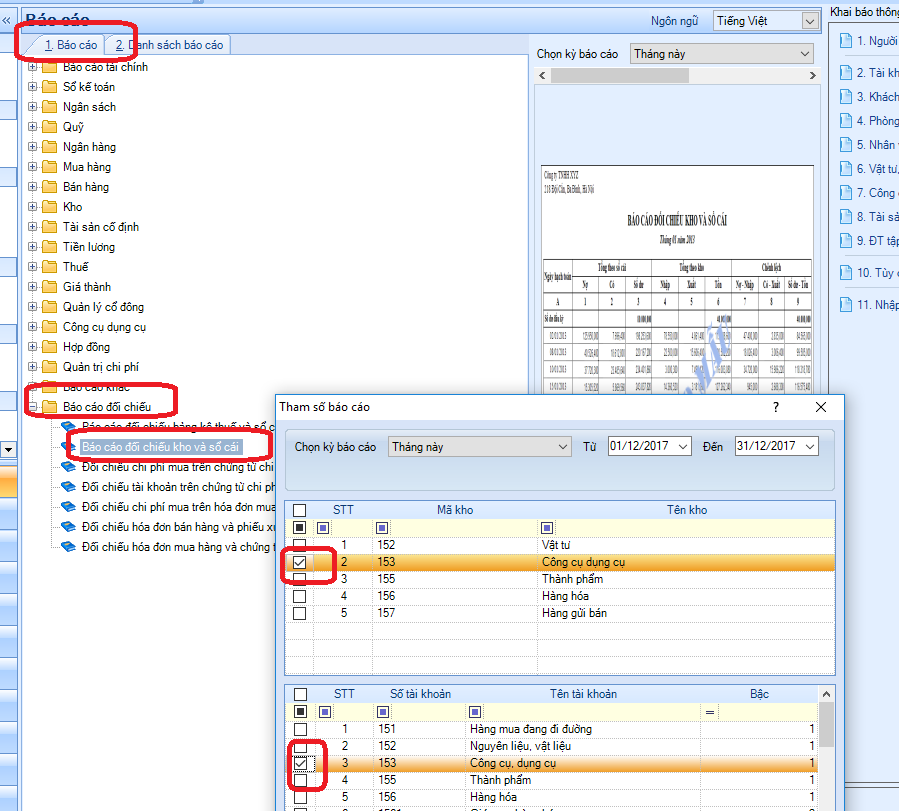This screenshot has width=899, height=811.
Task: Click the '10. Tùy' link in right panel
Action: 877,273
